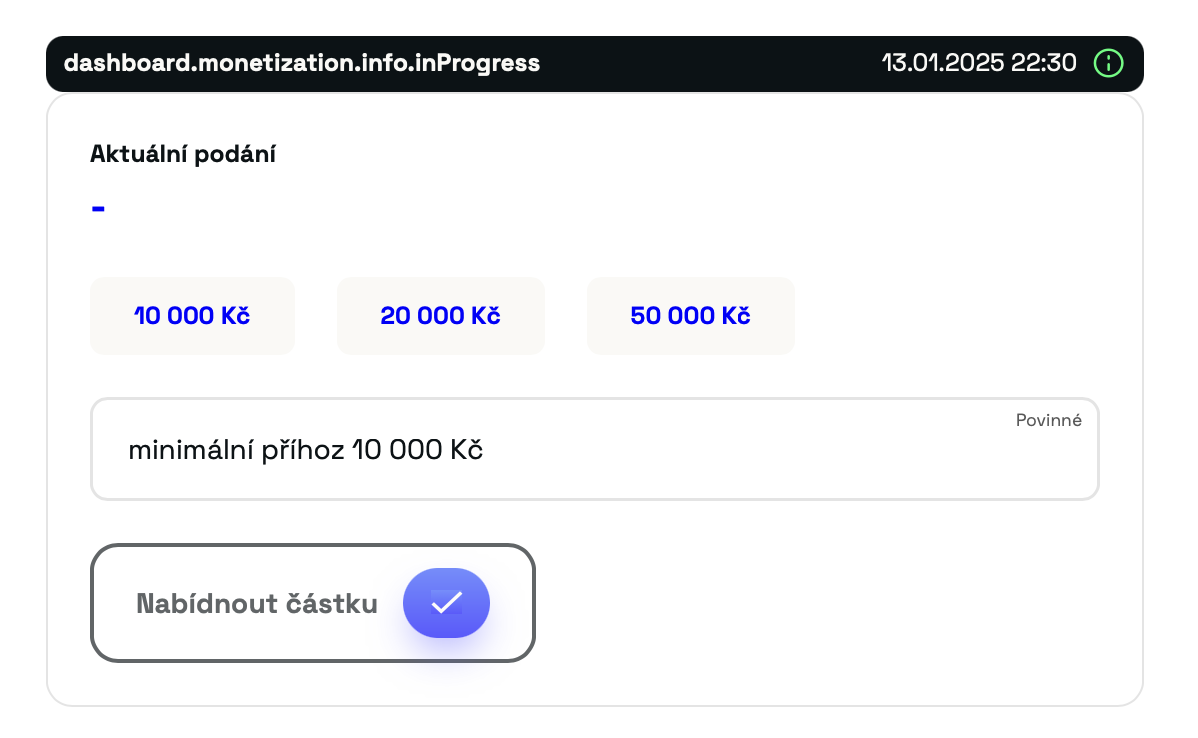Screen dimensions: 1198x738
Task: Click the "Povinné" required label
Action: (x=1048, y=420)
